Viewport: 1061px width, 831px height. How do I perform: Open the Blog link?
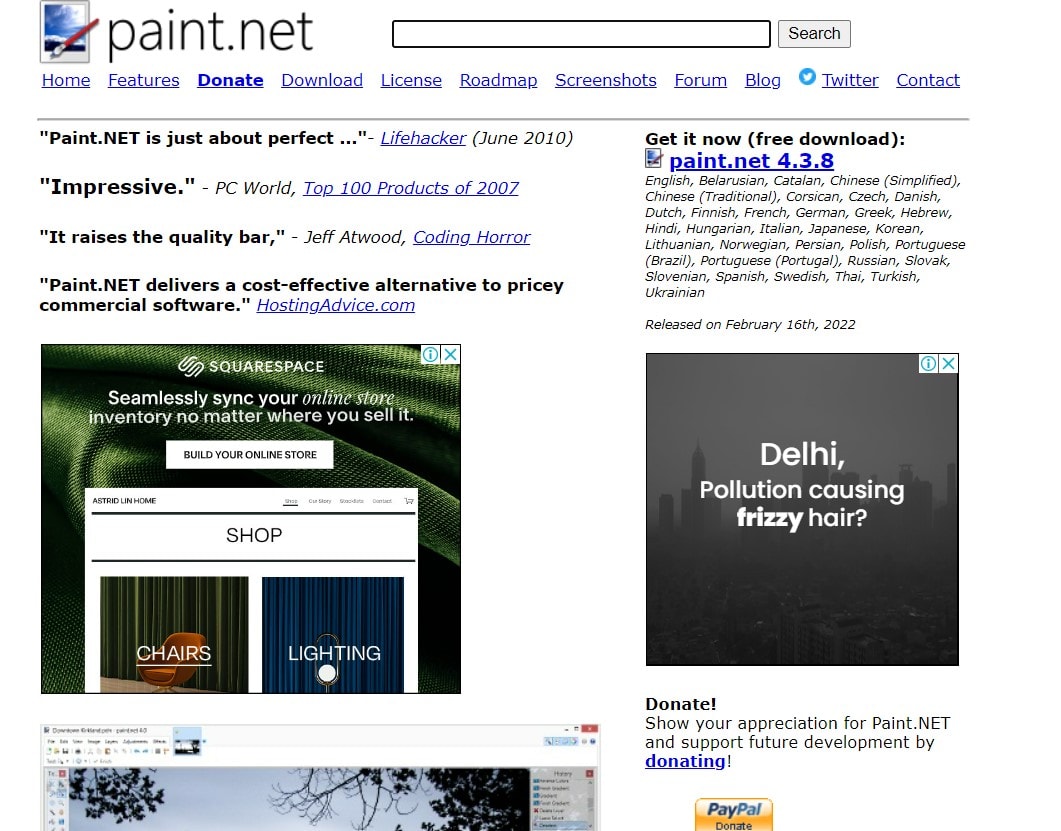click(763, 80)
